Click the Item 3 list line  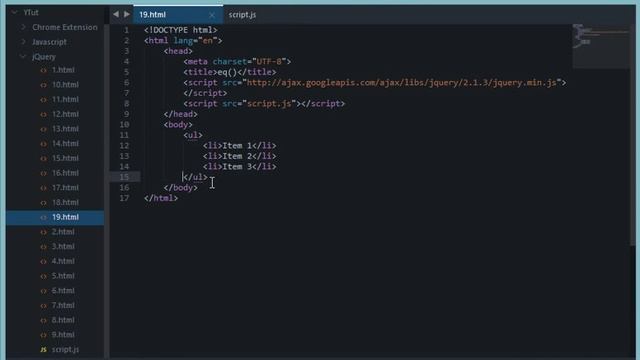point(240,167)
